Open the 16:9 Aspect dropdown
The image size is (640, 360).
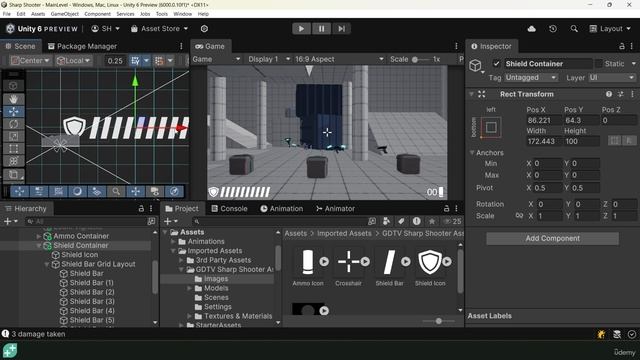pos(339,59)
